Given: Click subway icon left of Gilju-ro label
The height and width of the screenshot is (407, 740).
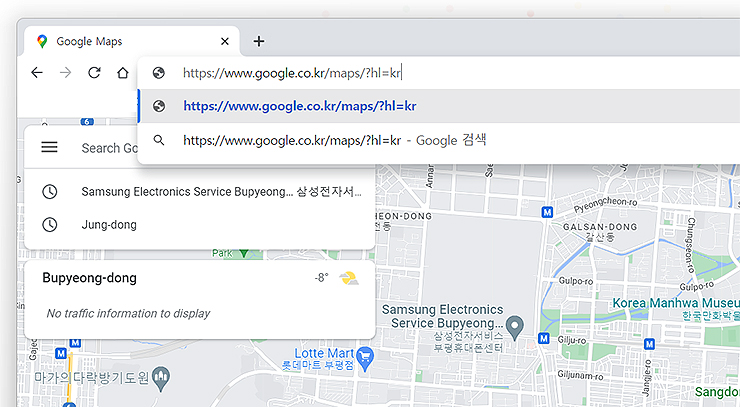Looking at the screenshot, I should coord(544,338).
